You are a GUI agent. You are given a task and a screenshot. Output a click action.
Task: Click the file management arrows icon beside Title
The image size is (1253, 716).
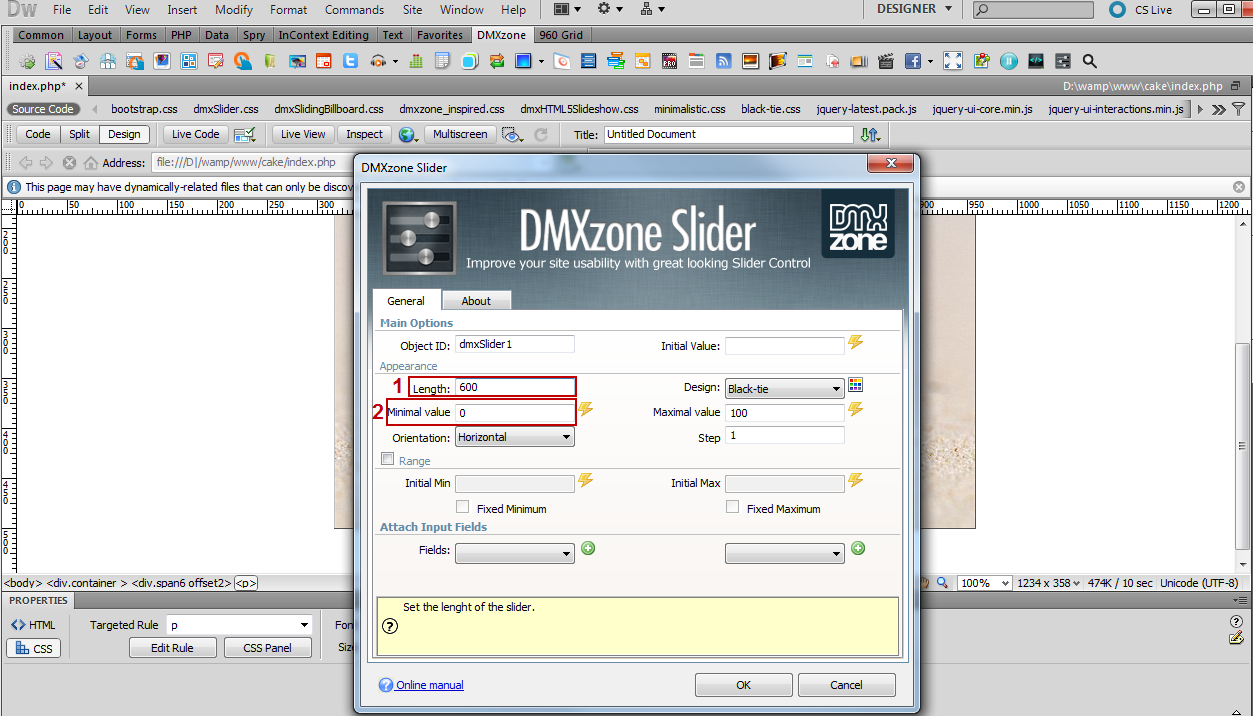870,134
